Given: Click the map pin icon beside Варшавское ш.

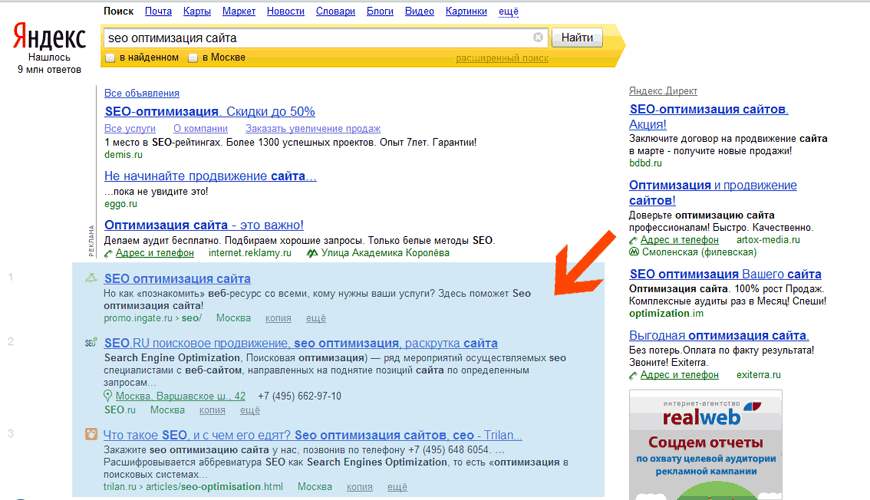Looking at the screenshot, I should [108, 396].
